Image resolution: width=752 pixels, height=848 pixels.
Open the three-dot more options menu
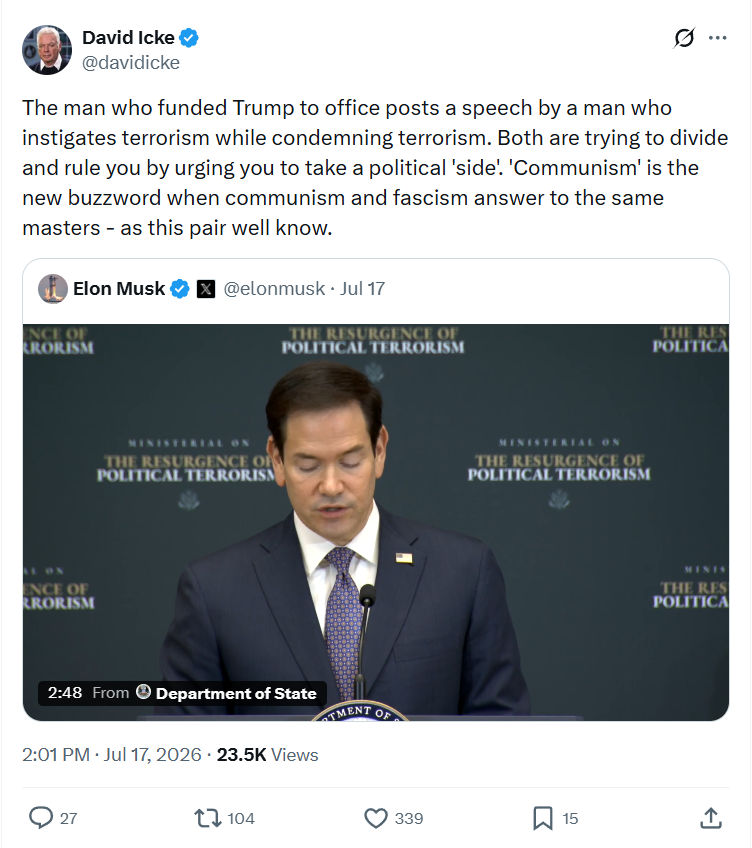(x=717, y=38)
